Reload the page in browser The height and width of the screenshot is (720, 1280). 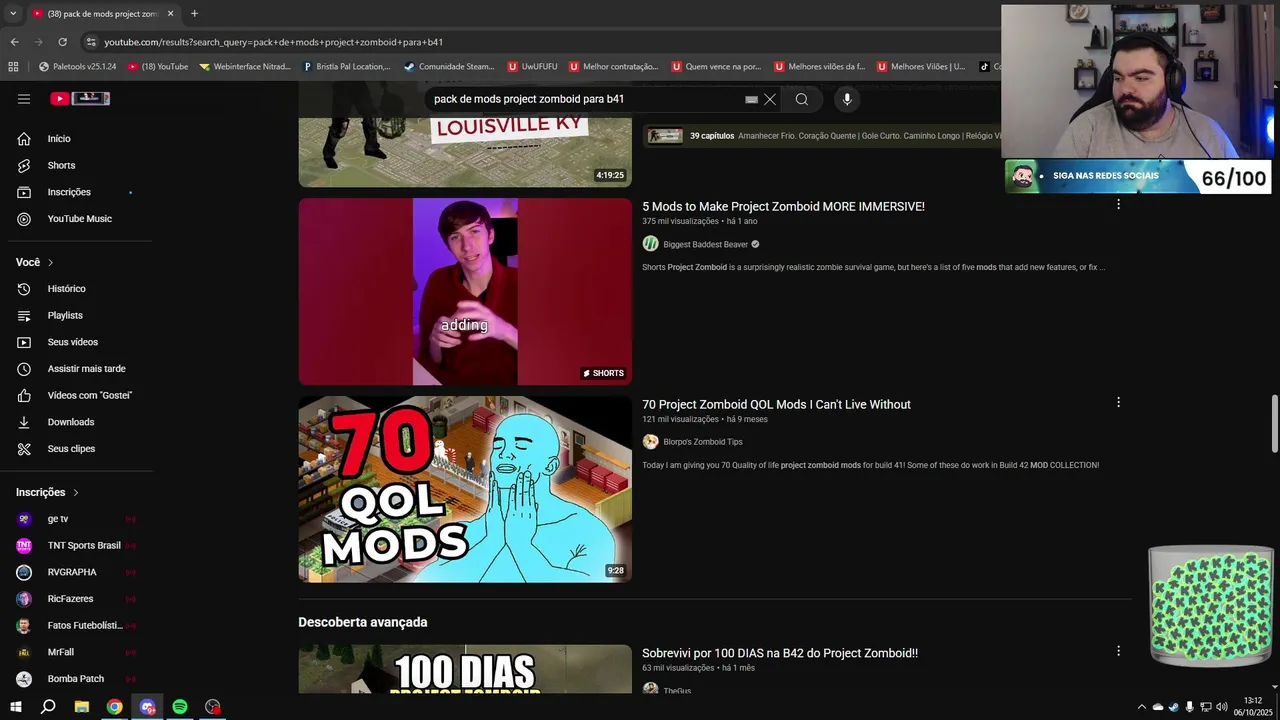click(x=62, y=42)
